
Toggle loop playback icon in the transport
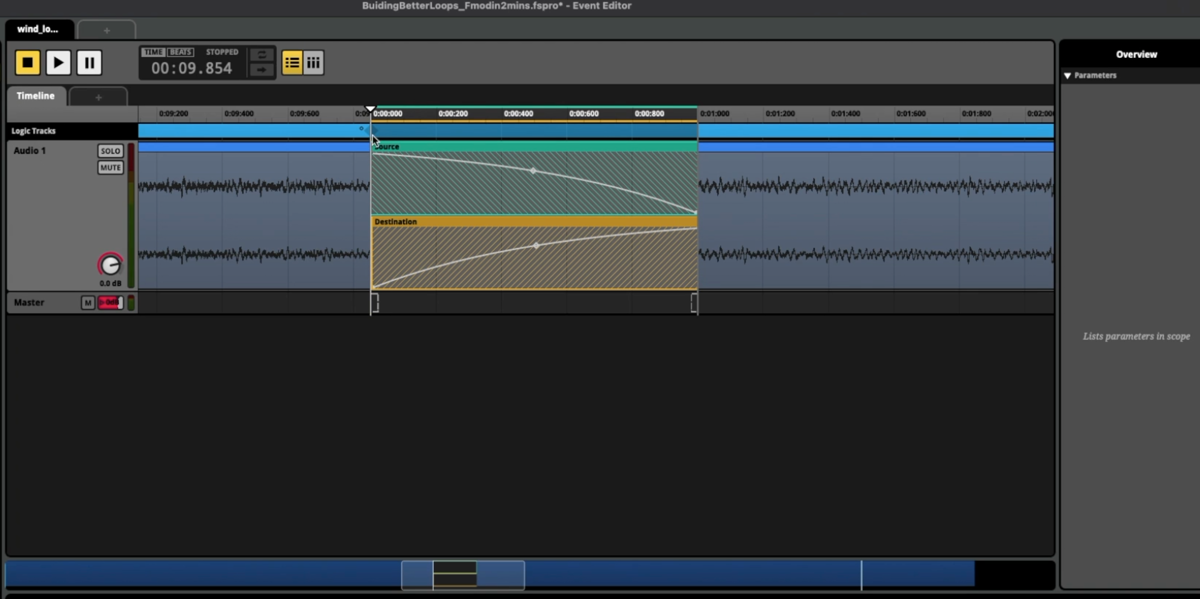(x=261, y=55)
